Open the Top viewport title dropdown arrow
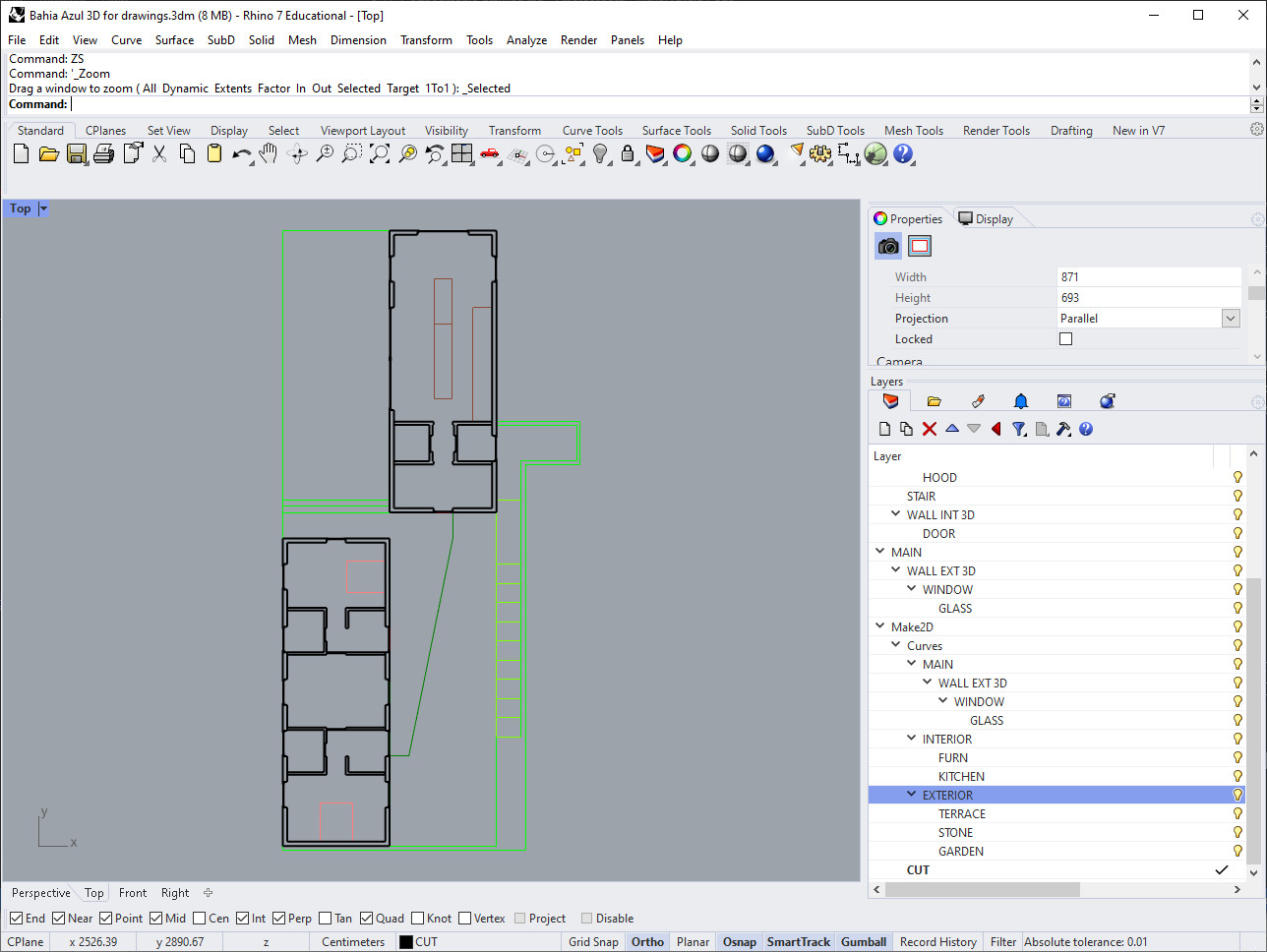 pyautogui.click(x=43, y=208)
